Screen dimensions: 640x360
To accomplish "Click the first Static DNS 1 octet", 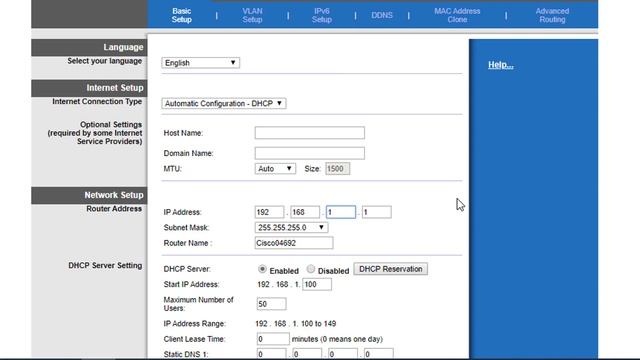I will [x=271, y=354].
